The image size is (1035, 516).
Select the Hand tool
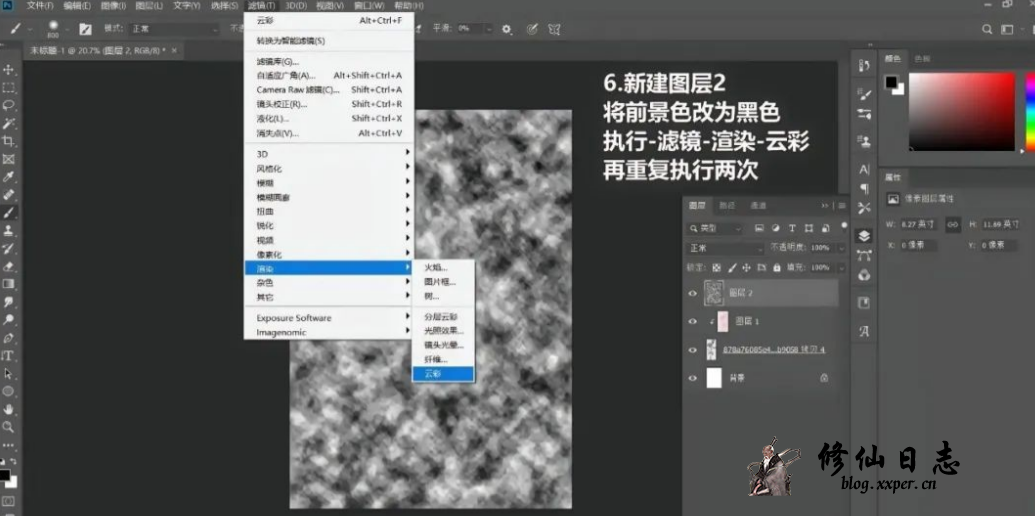pos(9,408)
